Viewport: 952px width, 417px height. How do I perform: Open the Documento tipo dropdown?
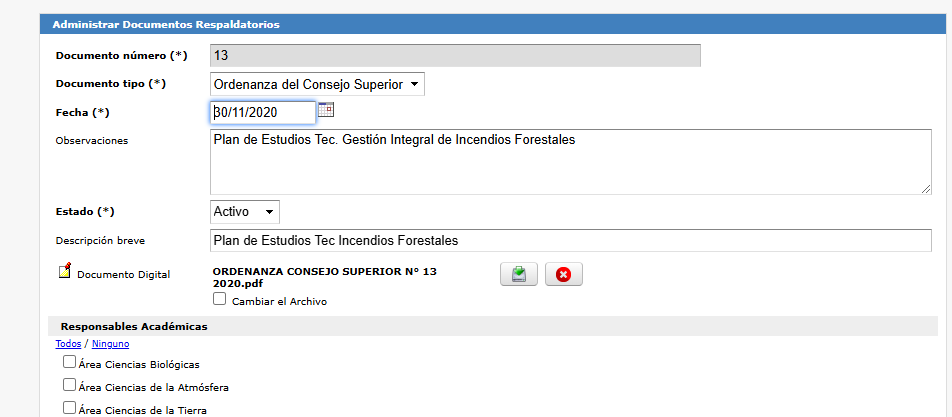point(317,85)
